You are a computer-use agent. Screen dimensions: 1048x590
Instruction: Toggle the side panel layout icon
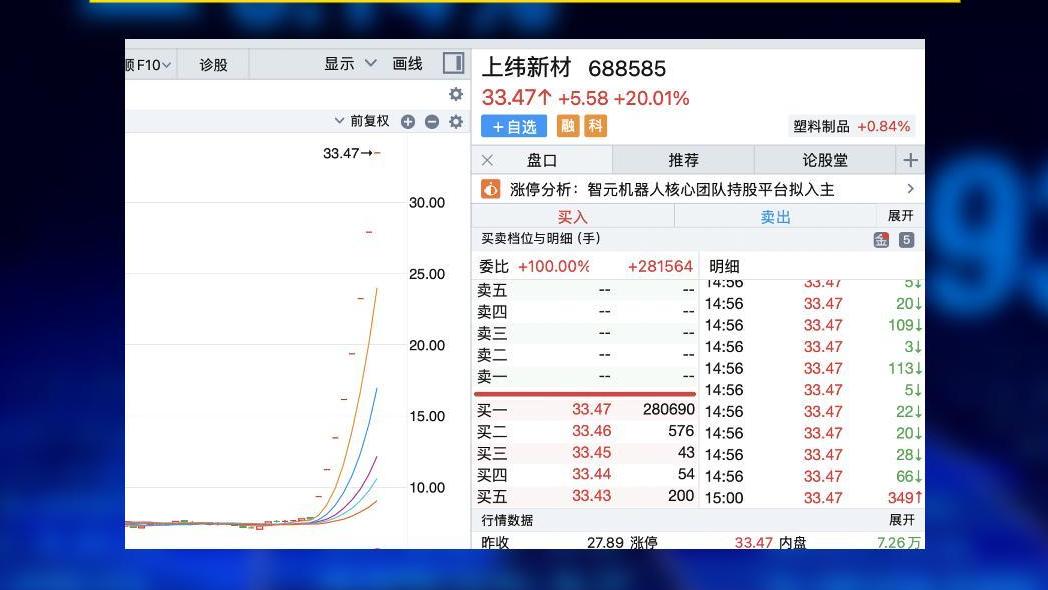pos(453,63)
